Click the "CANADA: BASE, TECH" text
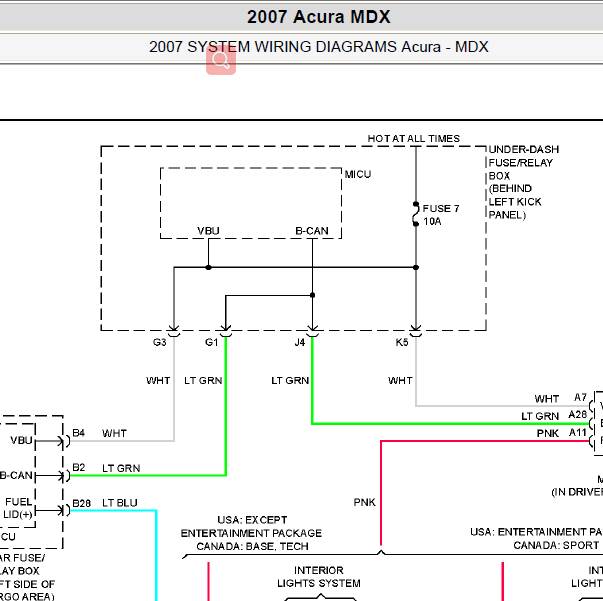 pos(252,546)
